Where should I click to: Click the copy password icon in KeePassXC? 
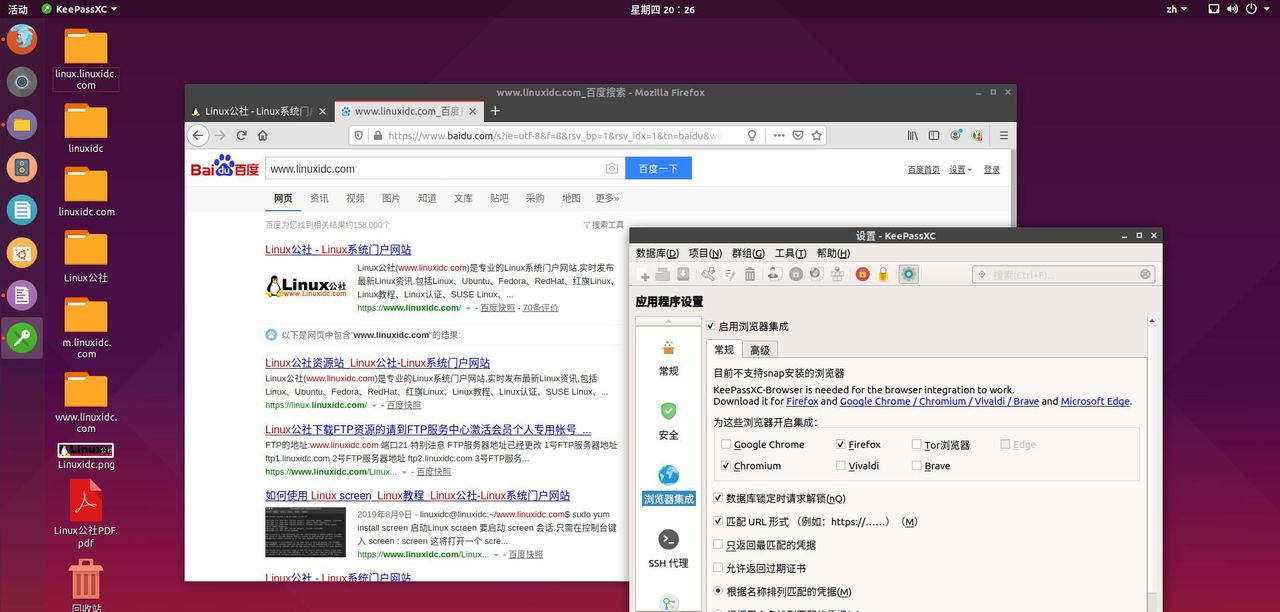coord(796,275)
